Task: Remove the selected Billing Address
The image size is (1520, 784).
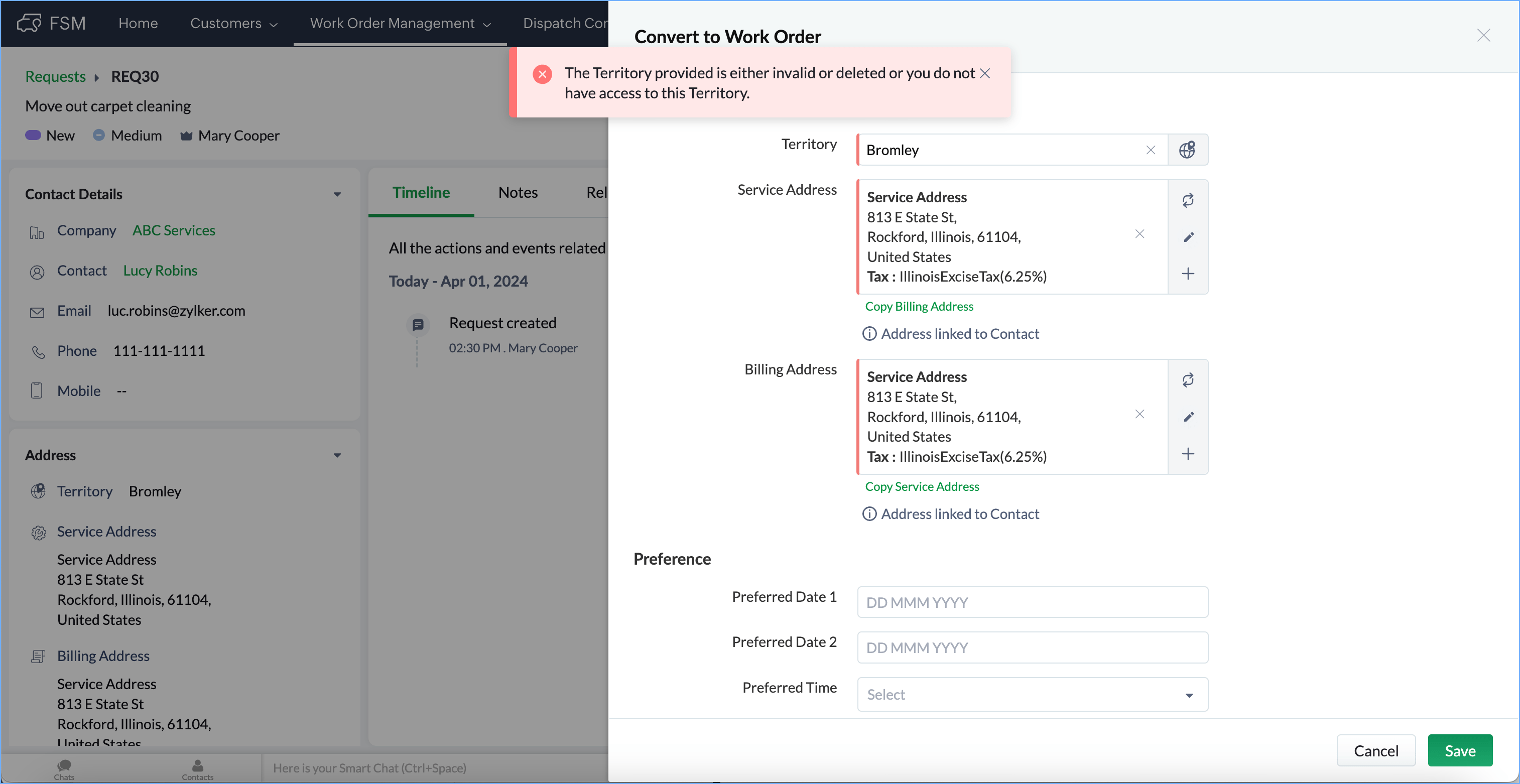Action: click(1139, 414)
